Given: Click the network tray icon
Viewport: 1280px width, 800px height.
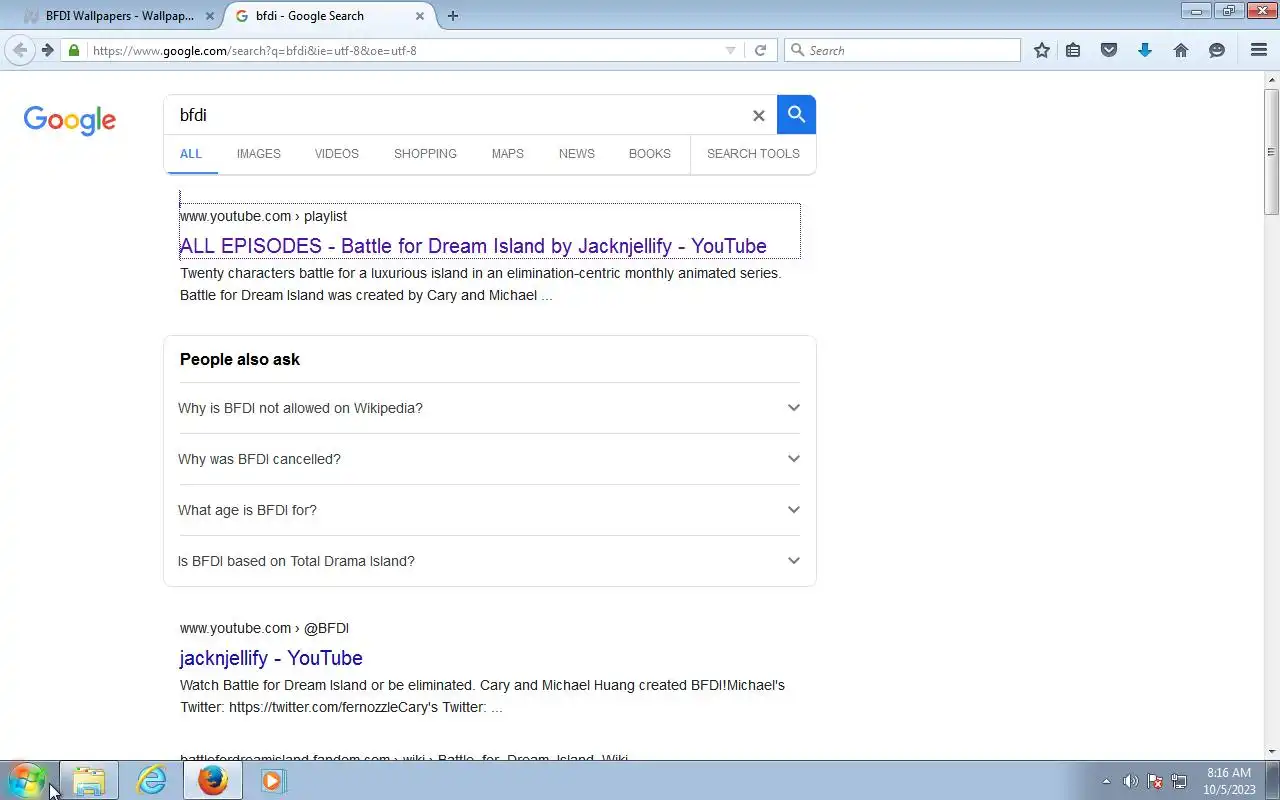Looking at the screenshot, I should pyautogui.click(x=1179, y=781).
